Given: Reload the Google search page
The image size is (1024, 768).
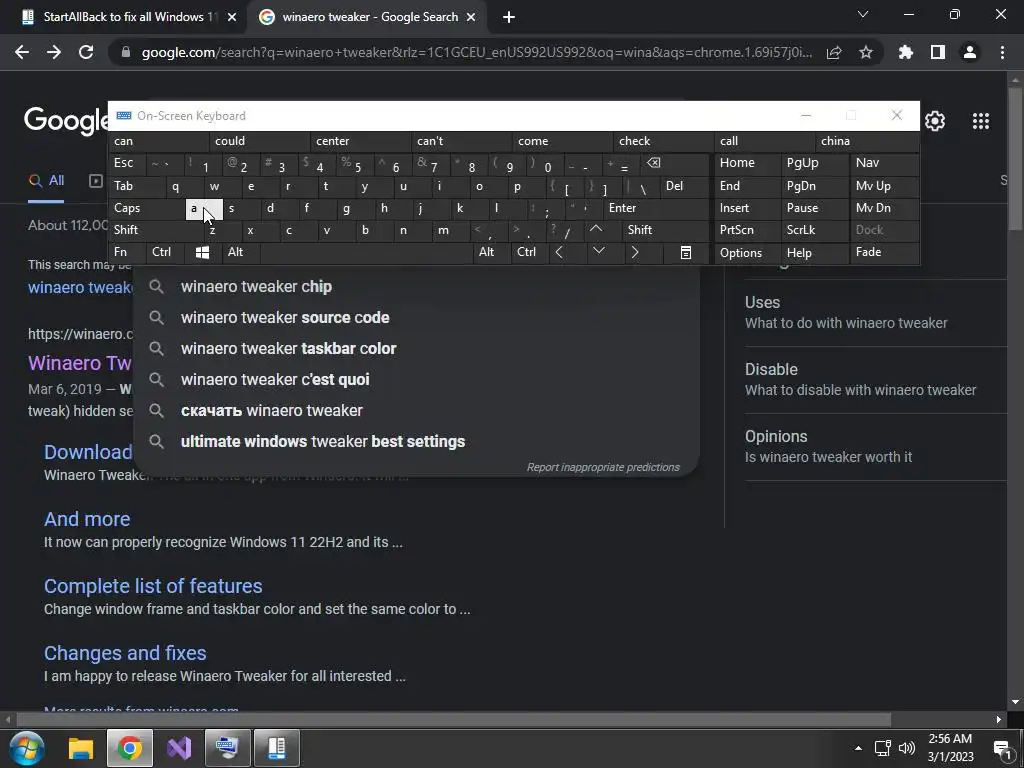Looking at the screenshot, I should click(x=86, y=52).
